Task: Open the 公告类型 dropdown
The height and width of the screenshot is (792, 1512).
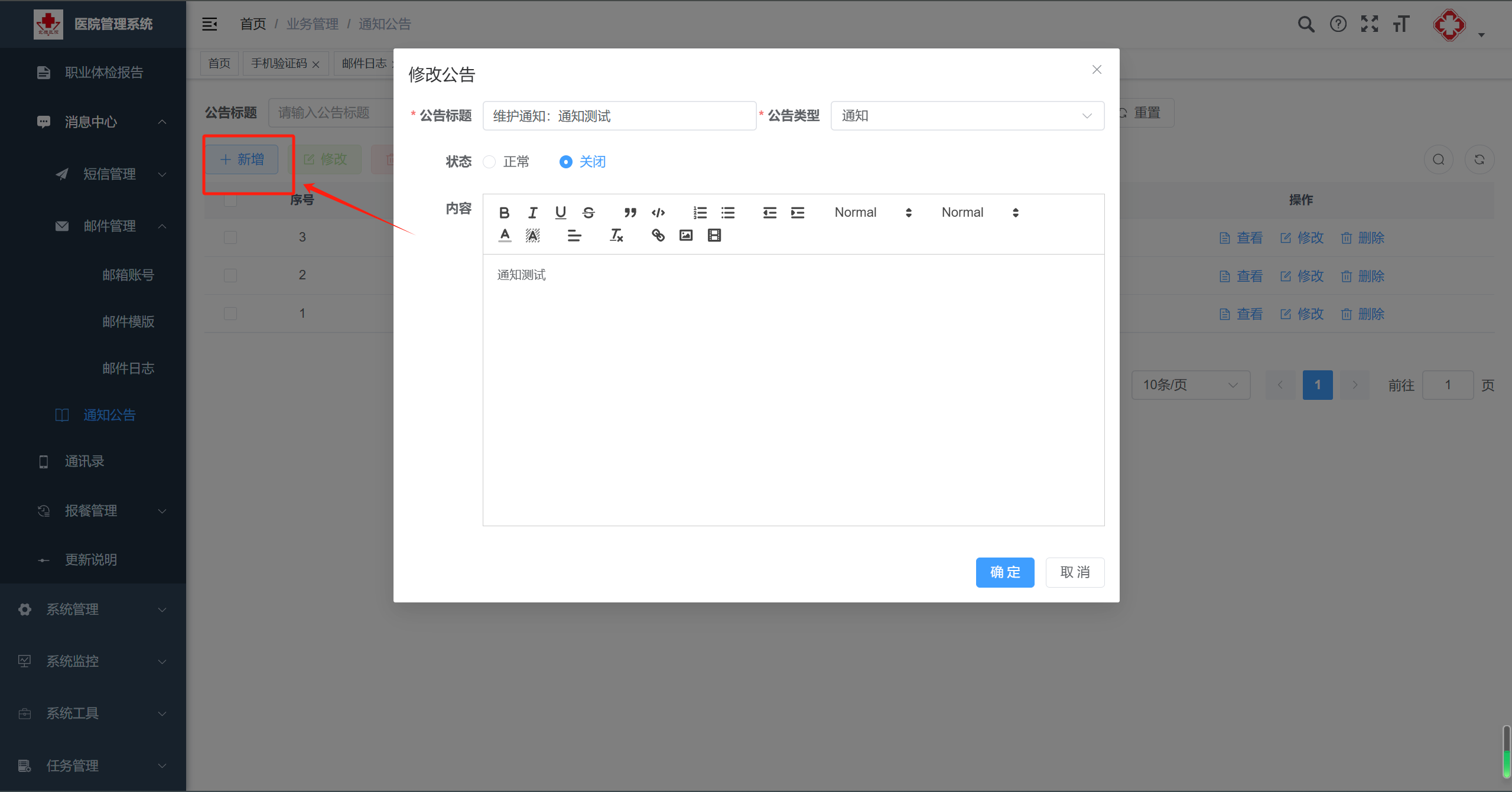Action: pyautogui.click(x=967, y=116)
